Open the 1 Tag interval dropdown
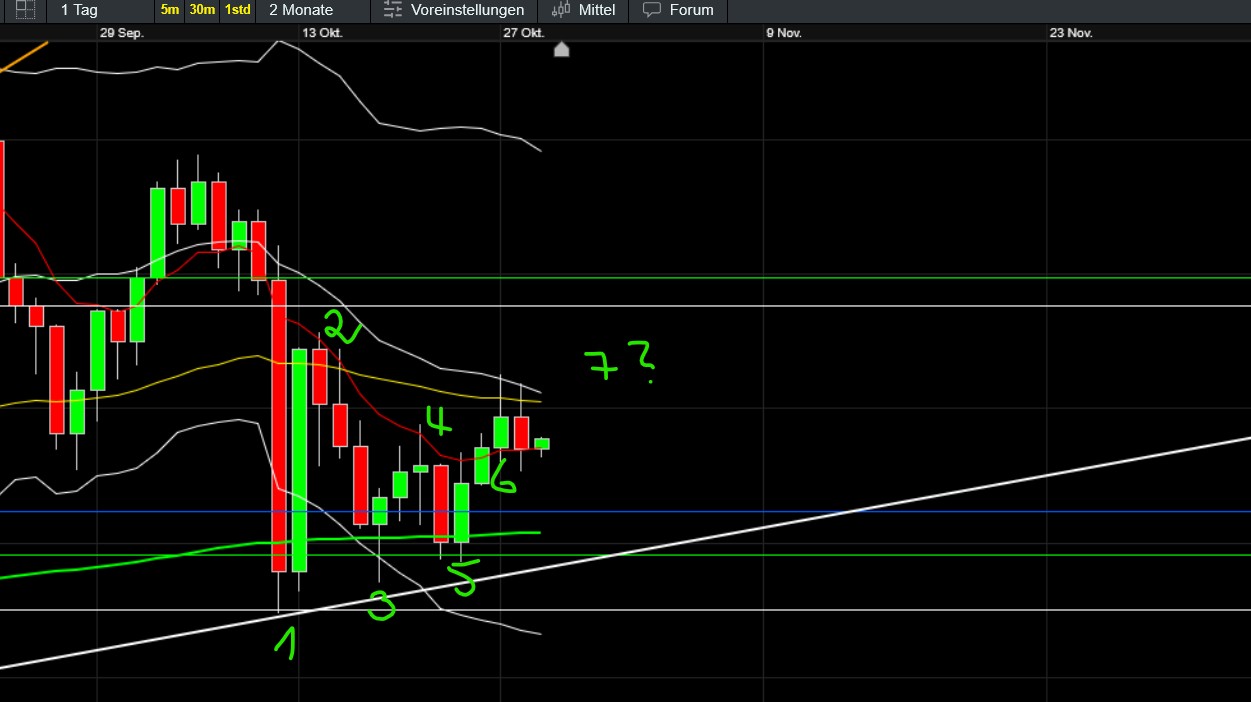Image resolution: width=1251 pixels, height=702 pixels. pos(79,10)
